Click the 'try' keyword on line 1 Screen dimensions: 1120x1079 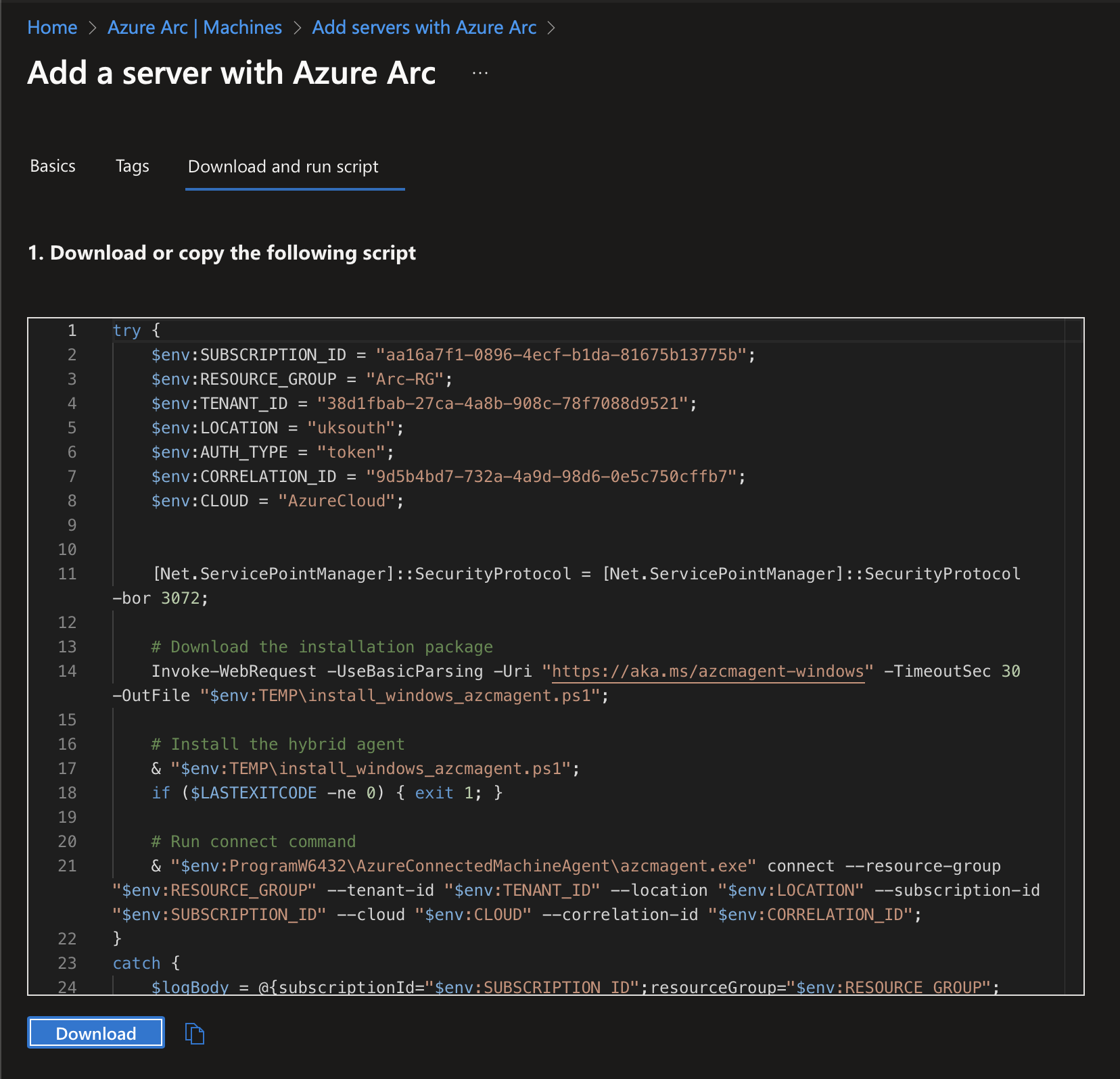(126, 331)
